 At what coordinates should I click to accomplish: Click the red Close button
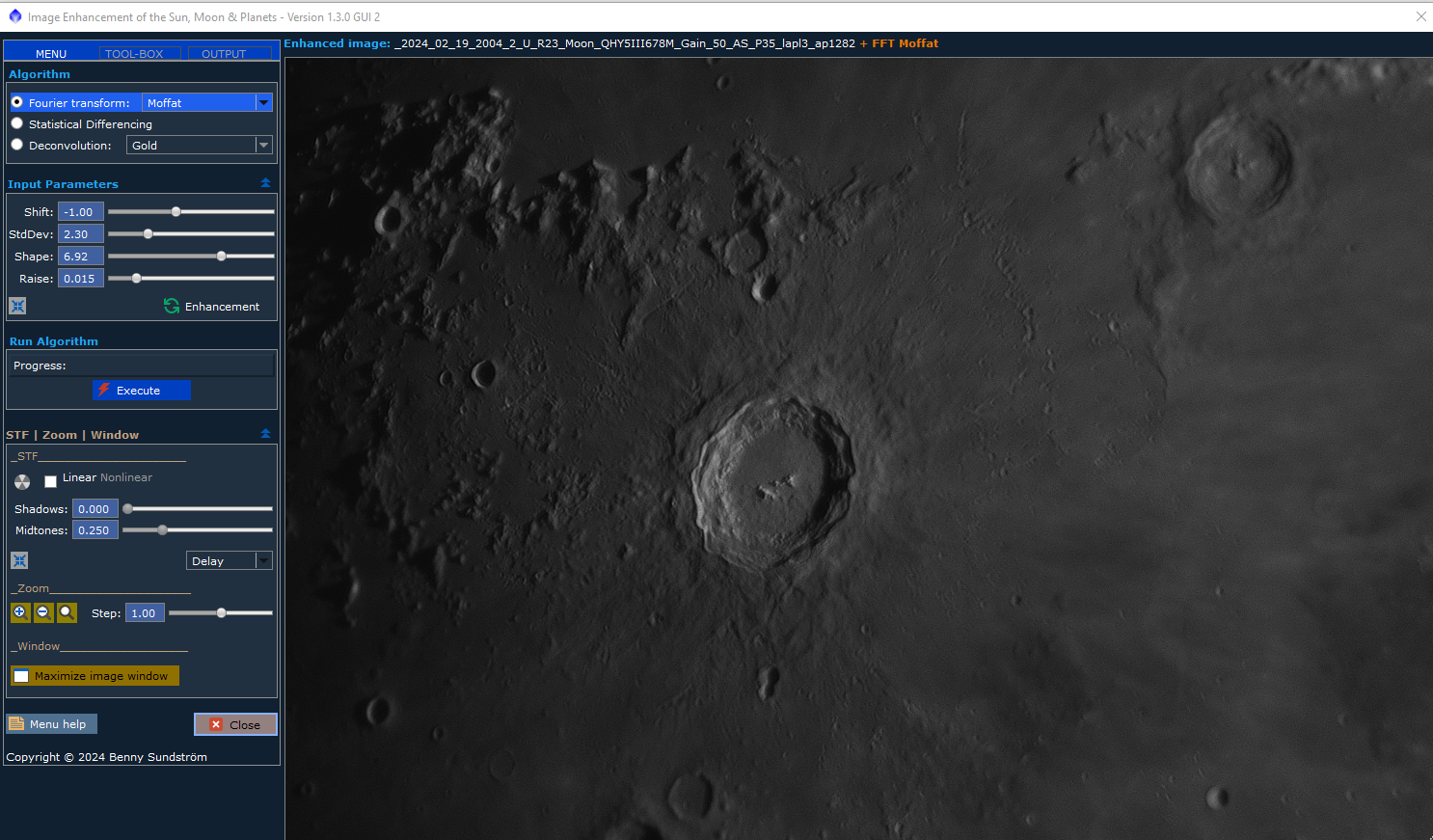pos(235,724)
